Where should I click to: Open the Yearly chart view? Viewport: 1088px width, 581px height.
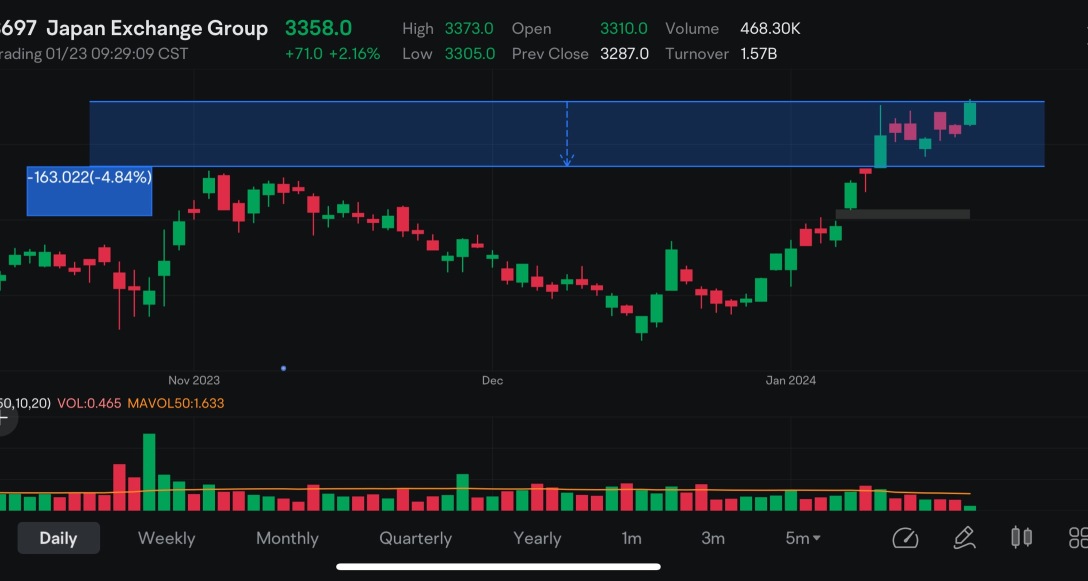pyautogui.click(x=537, y=538)
